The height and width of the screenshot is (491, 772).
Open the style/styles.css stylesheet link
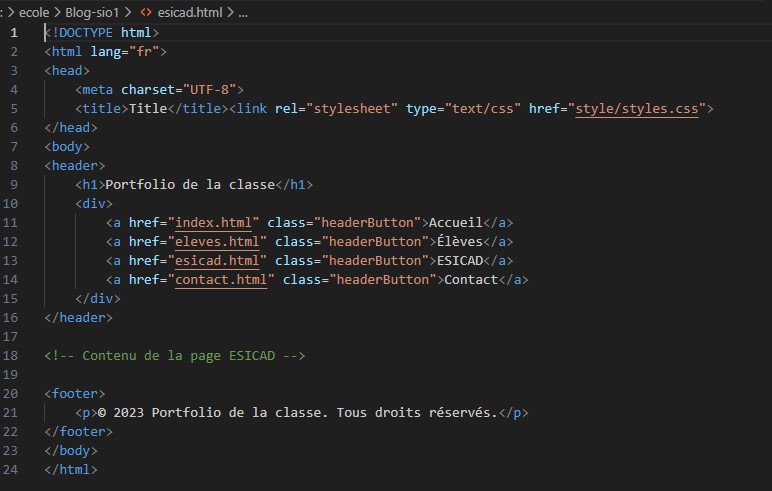[639, 108]
